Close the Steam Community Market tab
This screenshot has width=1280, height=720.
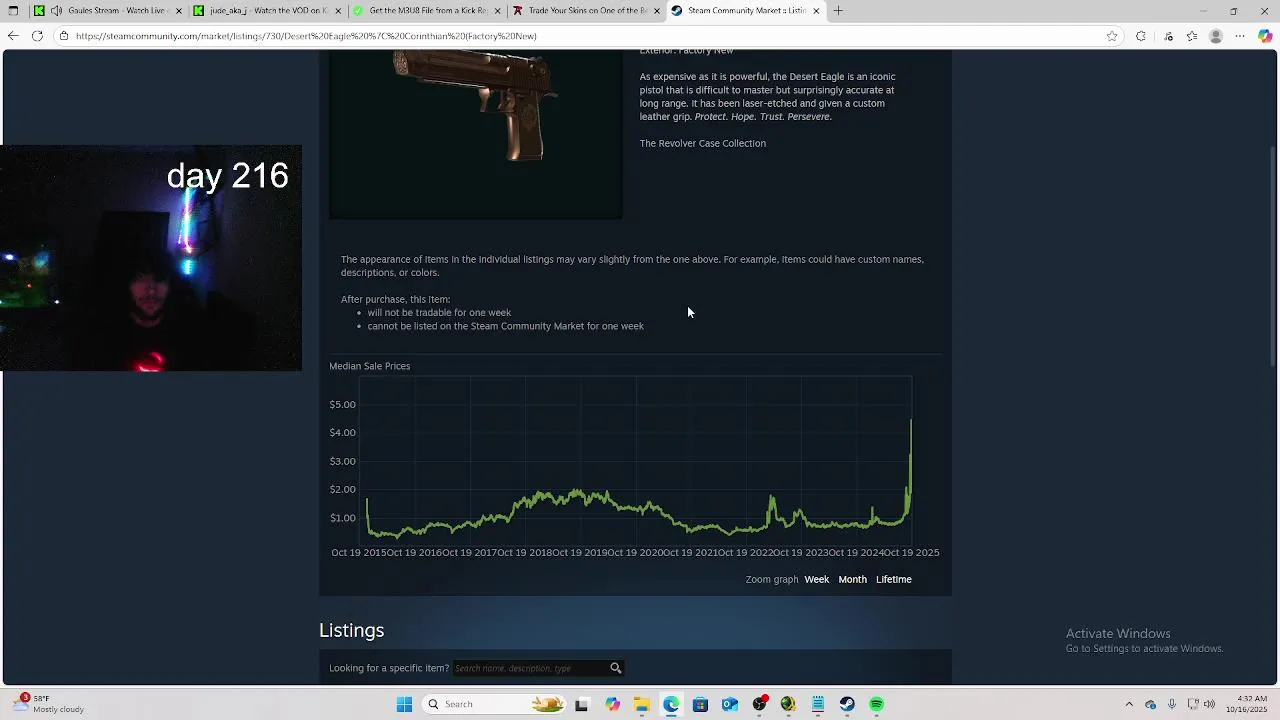tap(816, 11)
